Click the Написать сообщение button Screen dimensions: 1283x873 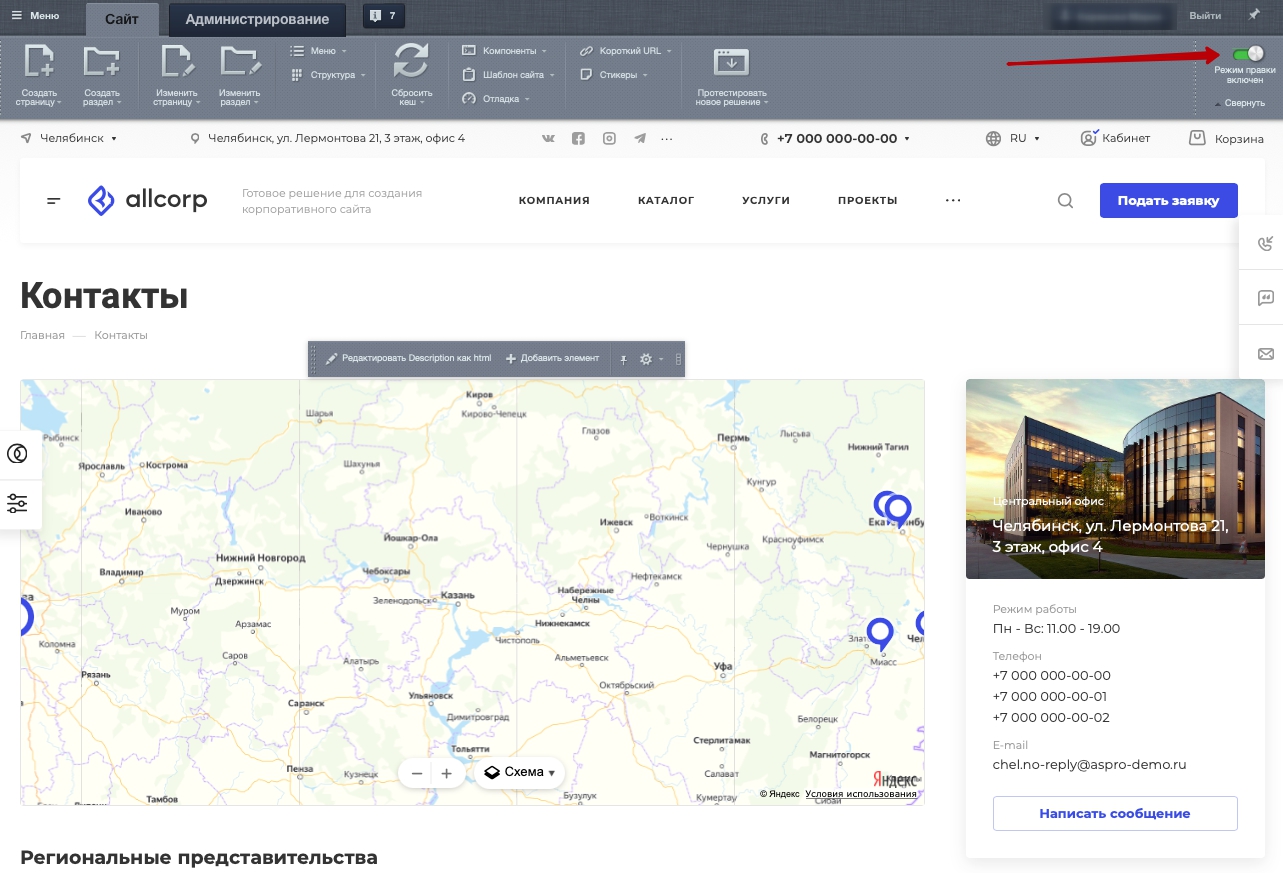tap(1115, 813)
